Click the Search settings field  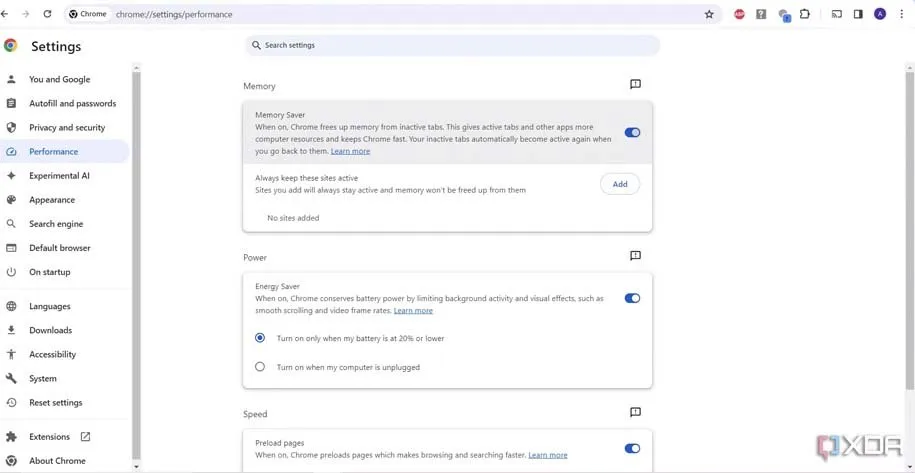(452, 45)
